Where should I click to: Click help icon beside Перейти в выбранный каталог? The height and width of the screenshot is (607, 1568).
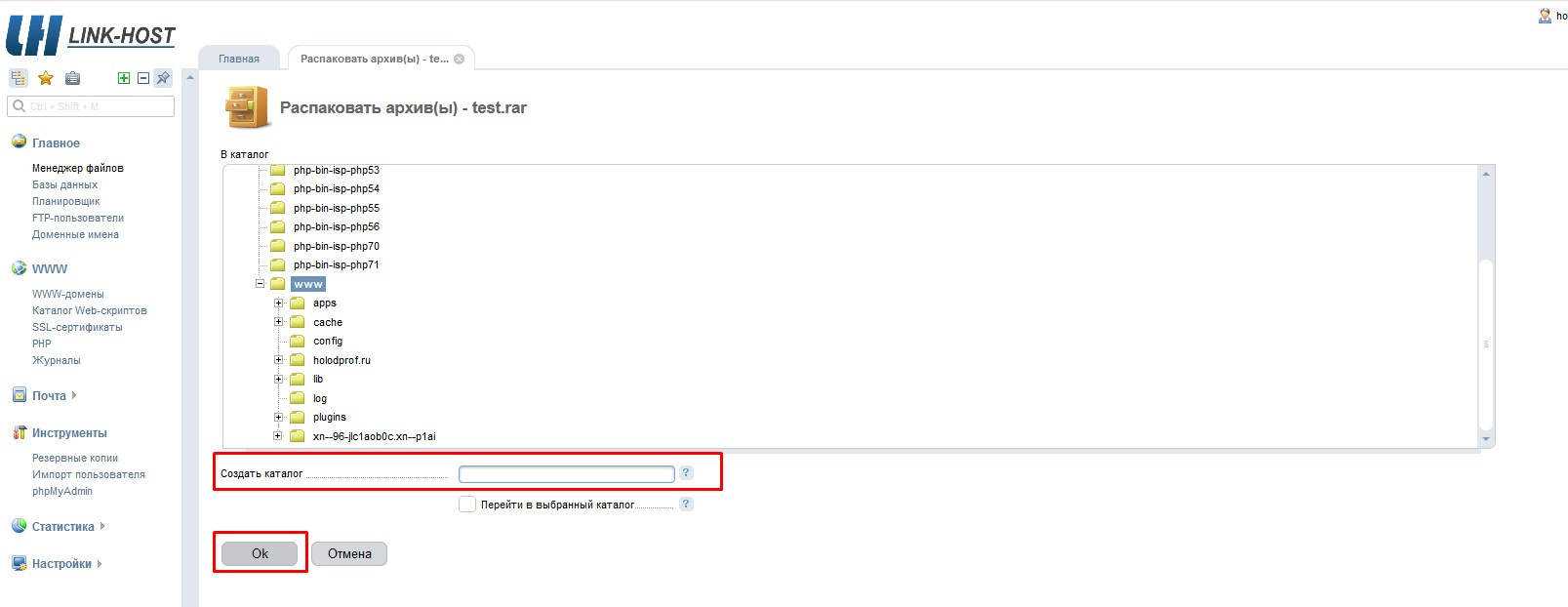pyautogui.click(x=686, y=504)
